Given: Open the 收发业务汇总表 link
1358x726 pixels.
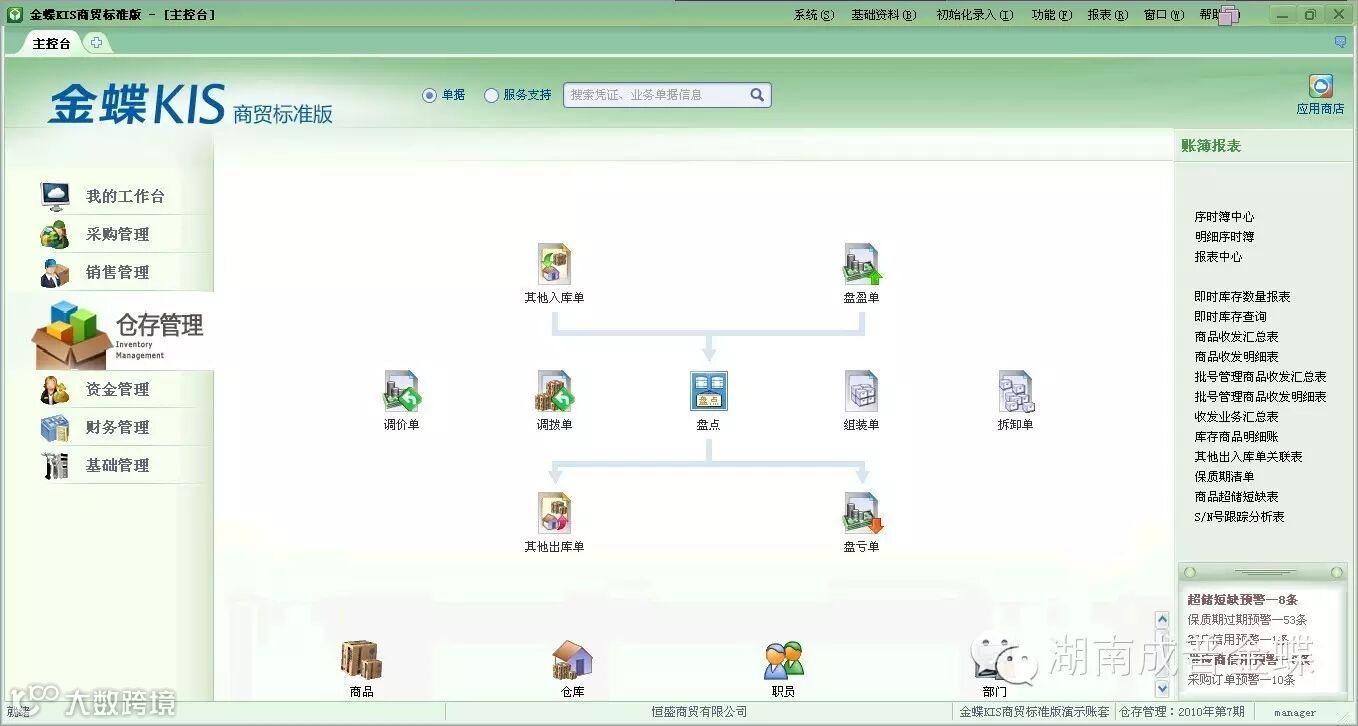Looking at the screenshot, I should coord(1236,417).
